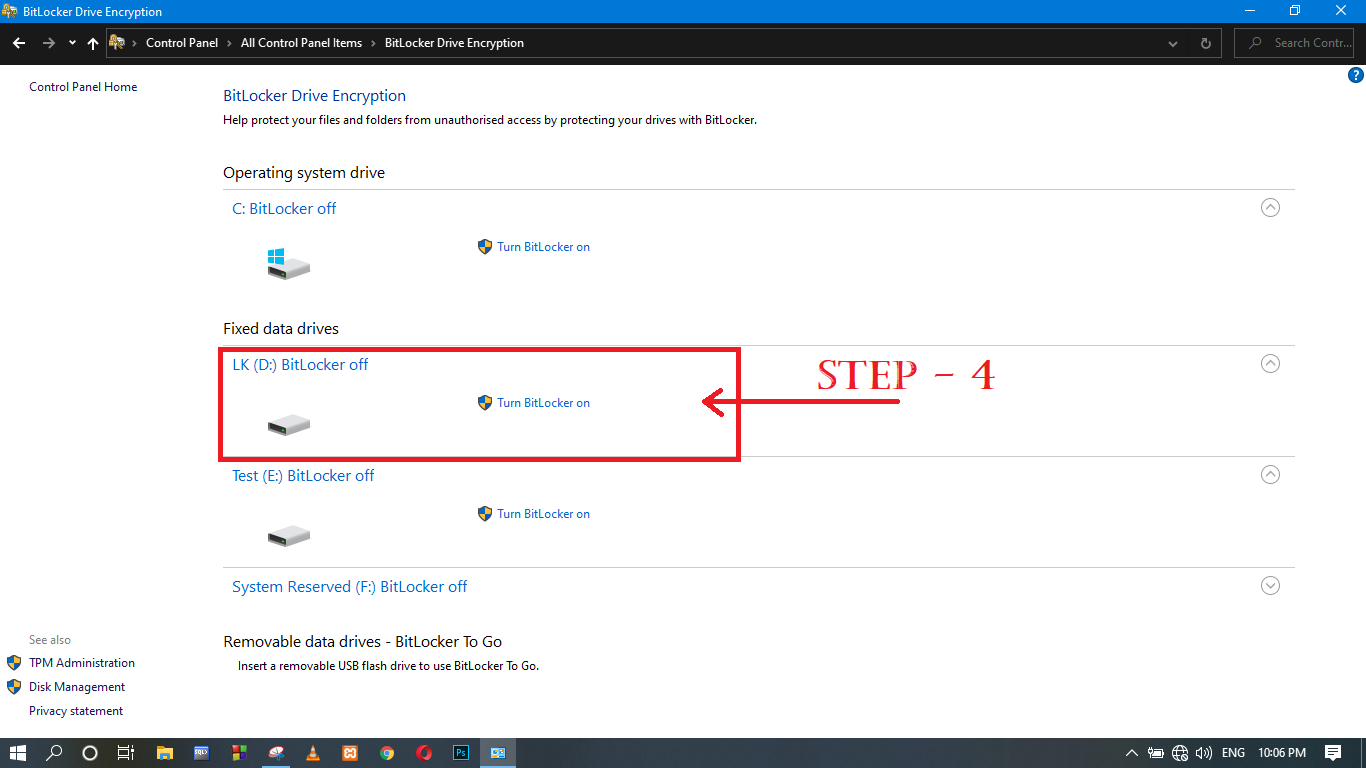Click All Control Panel Items breadcrumb
1366x768 pixels.
pyautogui.click(x=301, y=43)
